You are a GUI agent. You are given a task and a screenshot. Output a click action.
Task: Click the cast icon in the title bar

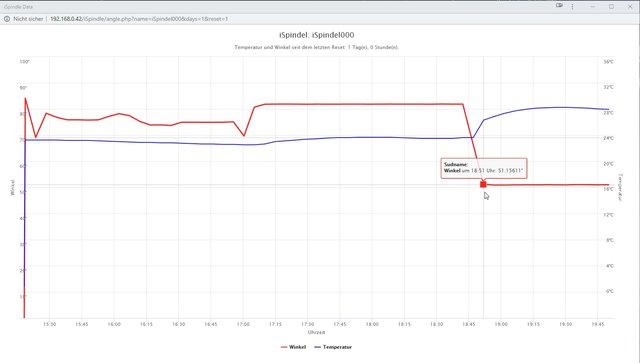click(559, 6)
